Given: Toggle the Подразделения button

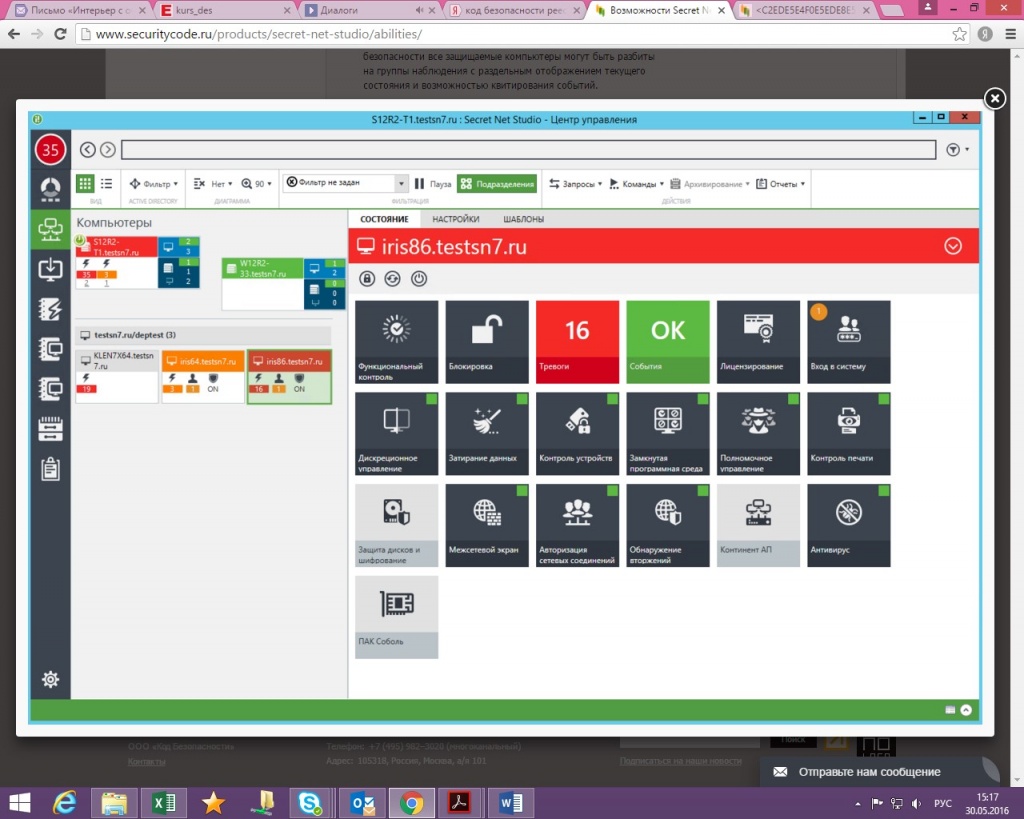Looking at the screenshot, I should [x=497, y=184].
